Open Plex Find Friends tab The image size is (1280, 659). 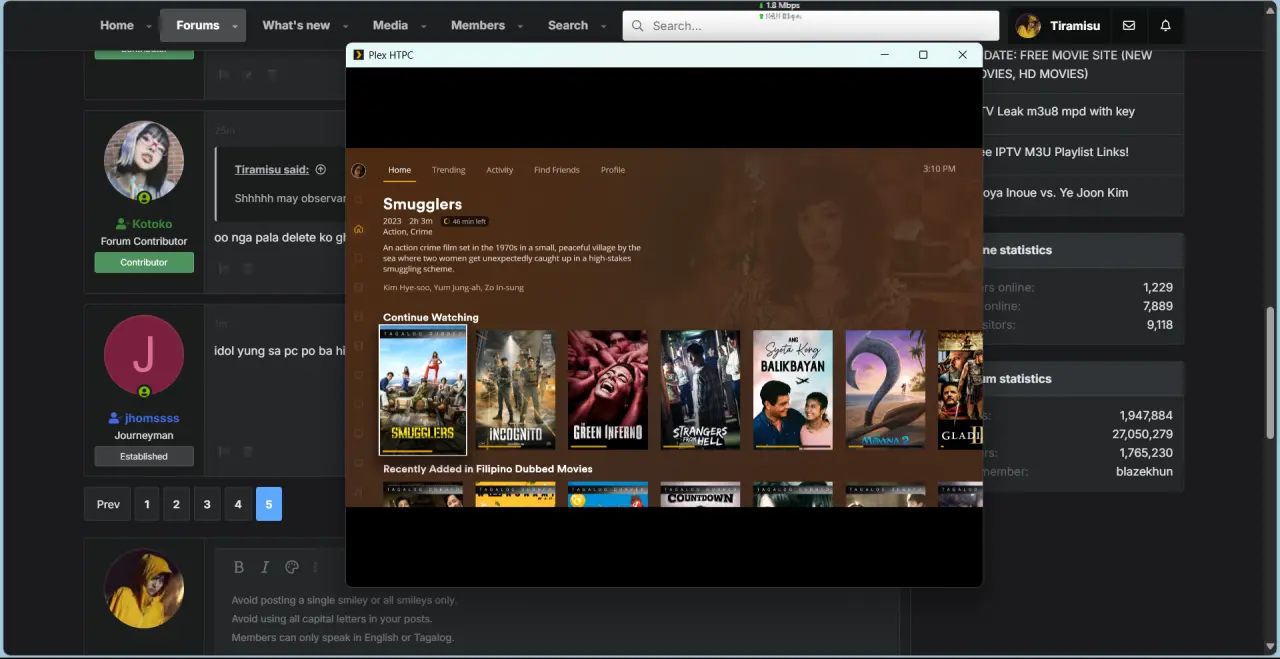556,170
